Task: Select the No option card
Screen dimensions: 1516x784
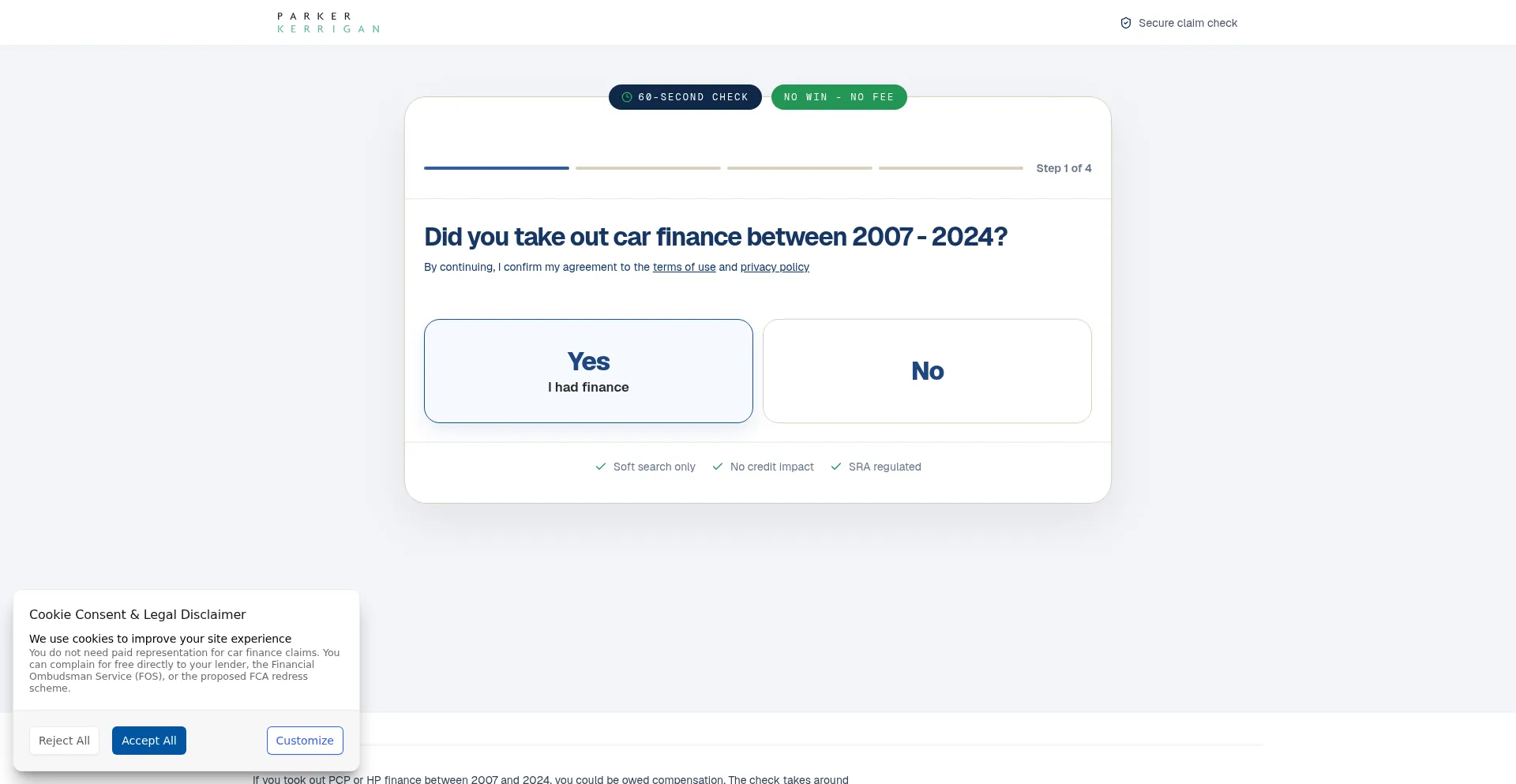Action: pos(927,371)
